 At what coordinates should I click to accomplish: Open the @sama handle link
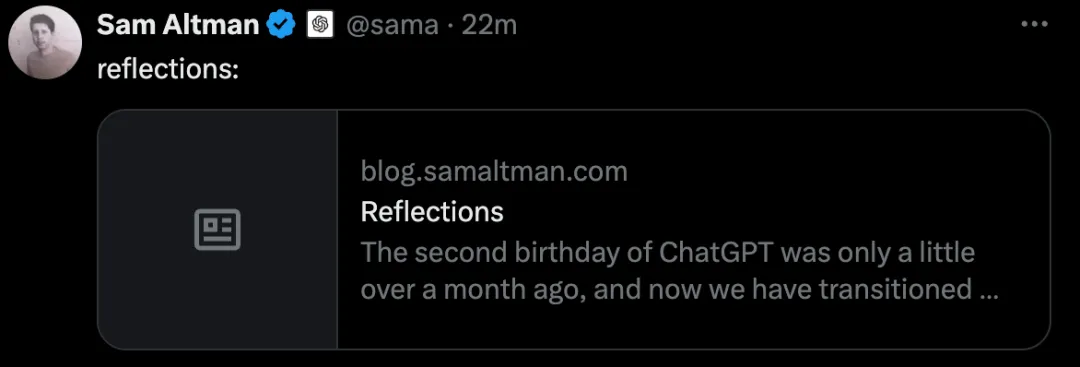(x=391, y=25)
